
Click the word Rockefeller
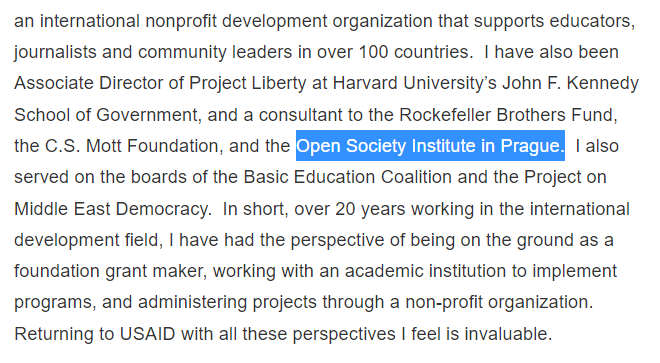coord(445,115)
